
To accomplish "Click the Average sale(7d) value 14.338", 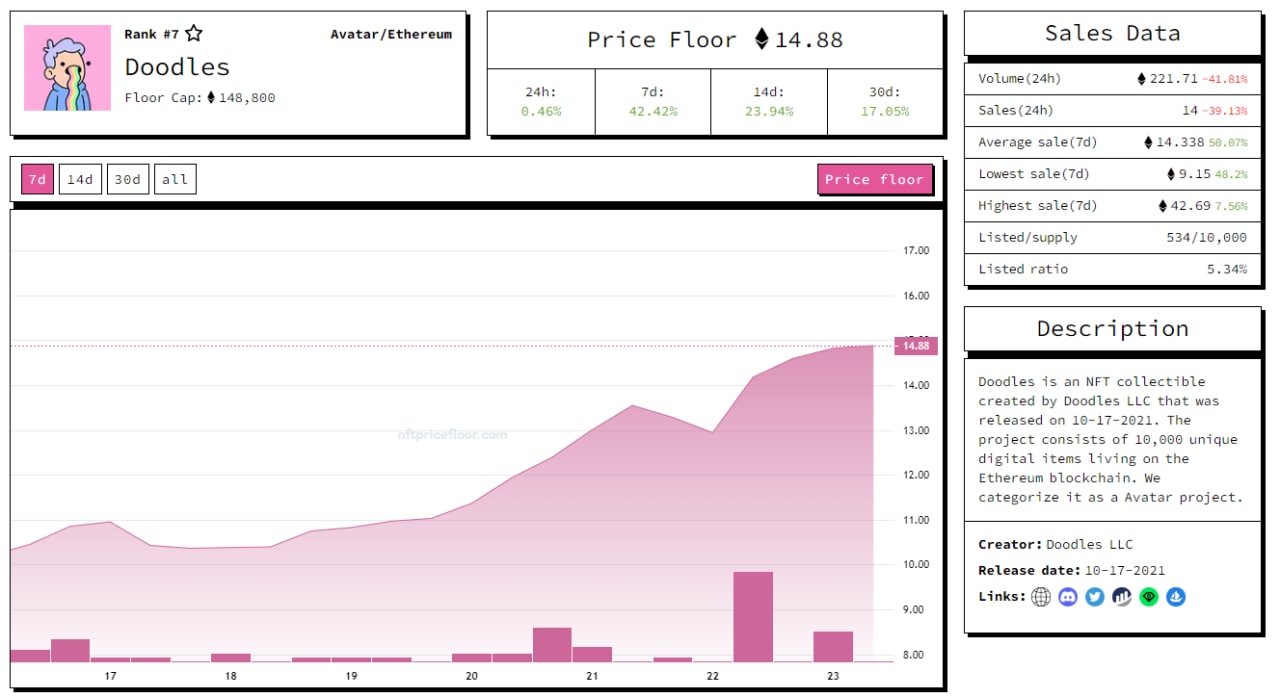I will 1180,142.
